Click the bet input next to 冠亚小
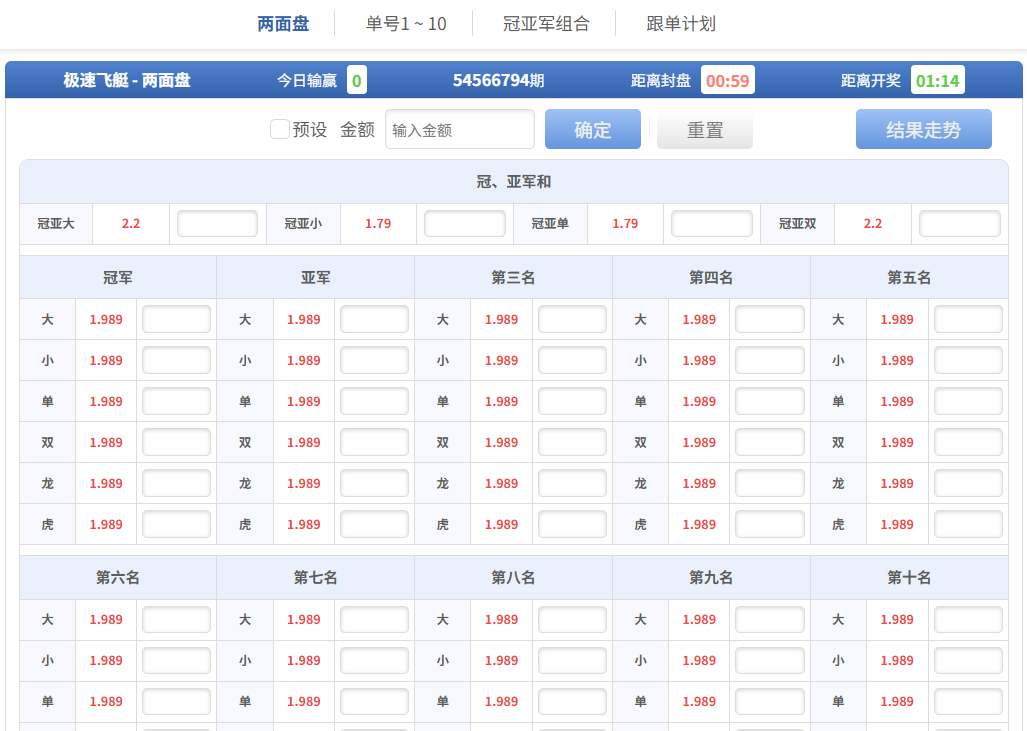Screen dimensions: 1027x731 [464, 223]
